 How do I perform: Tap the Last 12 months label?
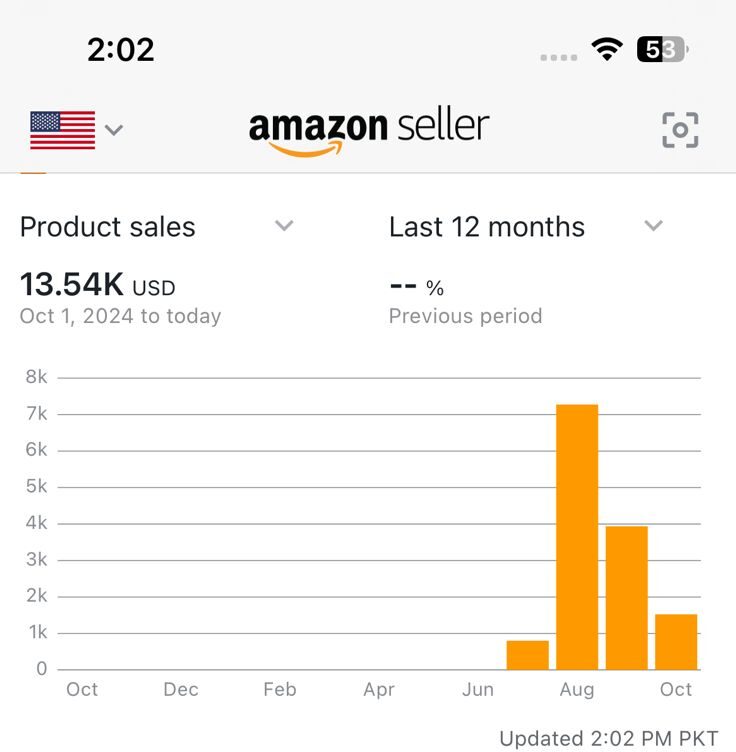tap(487, 227)
